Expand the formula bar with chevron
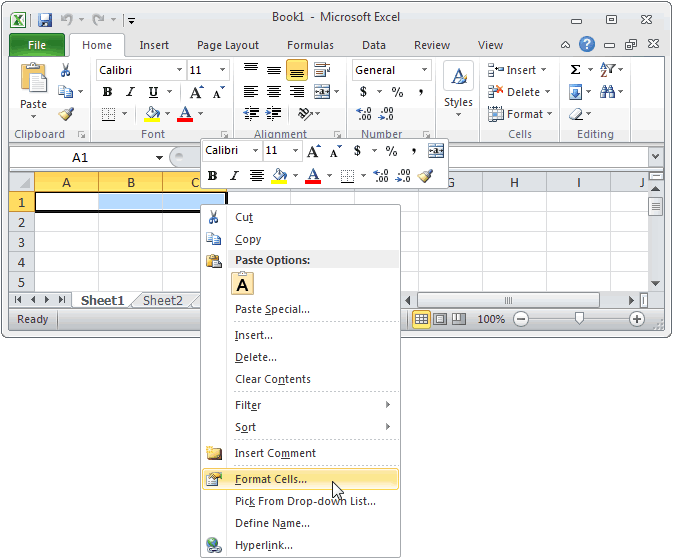Image resolution: width=673 pixels, height=560 pixels. (655, 157)
